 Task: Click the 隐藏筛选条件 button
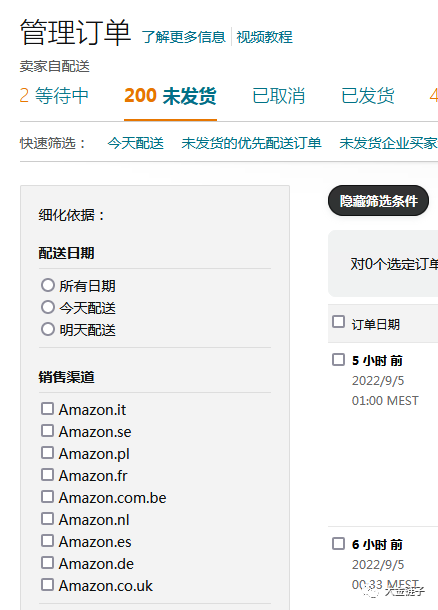click(378, 201)
